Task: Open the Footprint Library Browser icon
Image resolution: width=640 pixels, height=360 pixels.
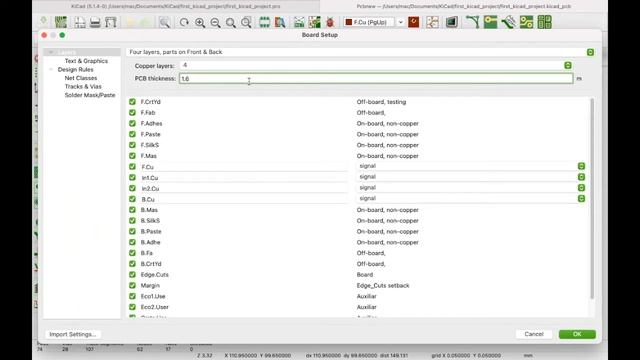Action: [x=280, y=22]
